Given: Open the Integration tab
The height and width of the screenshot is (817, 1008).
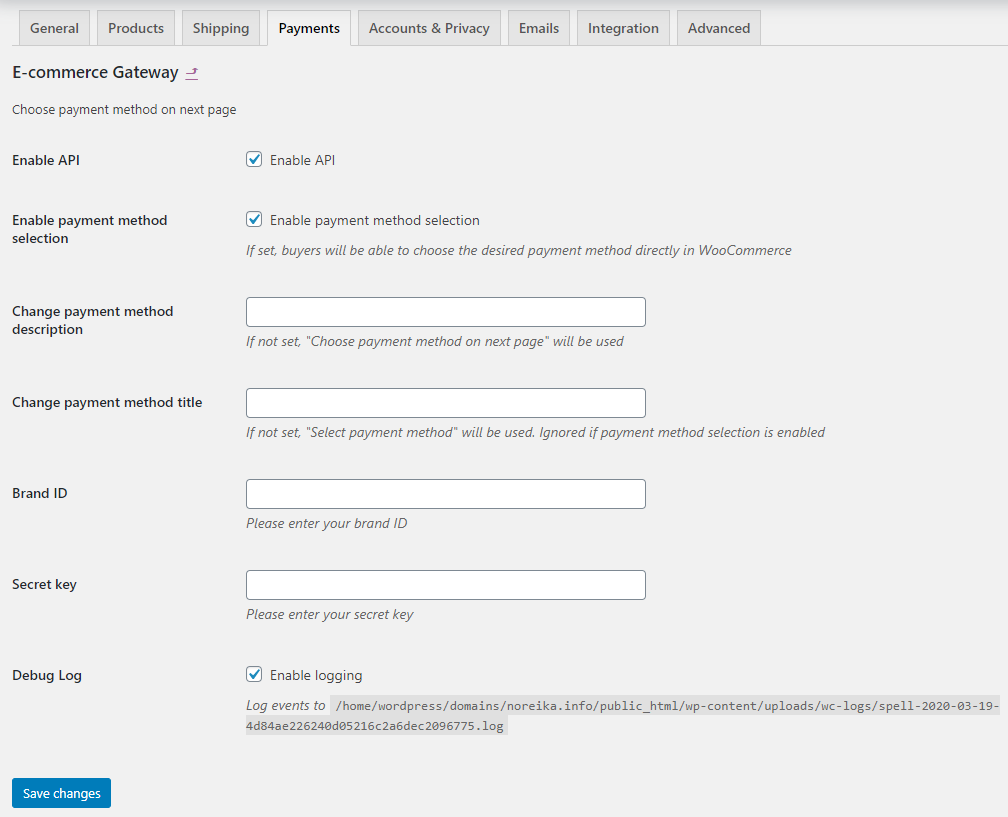Looking at the screenshot, I should click(623, 28).
